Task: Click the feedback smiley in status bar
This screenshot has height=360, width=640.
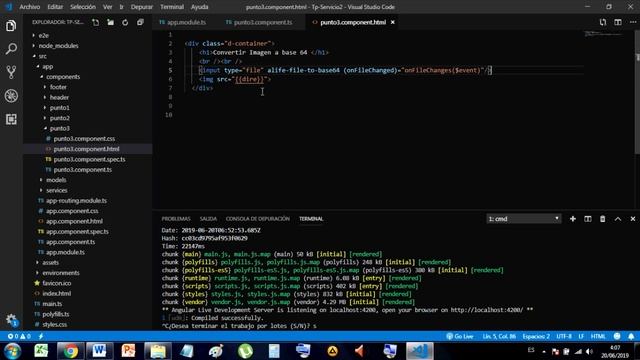Action: [617, 336]
